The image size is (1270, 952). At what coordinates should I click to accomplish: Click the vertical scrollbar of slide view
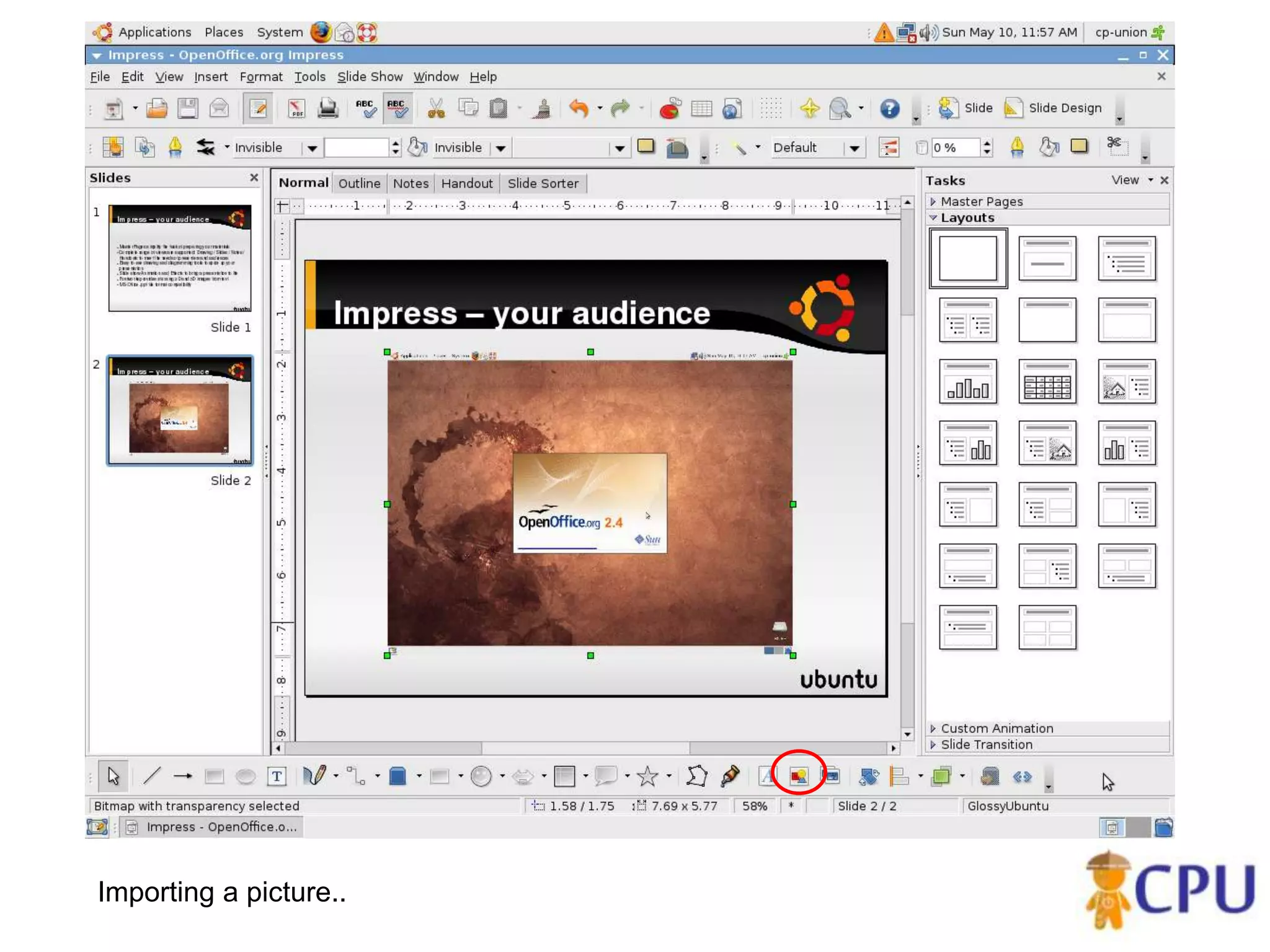point(907,469)
